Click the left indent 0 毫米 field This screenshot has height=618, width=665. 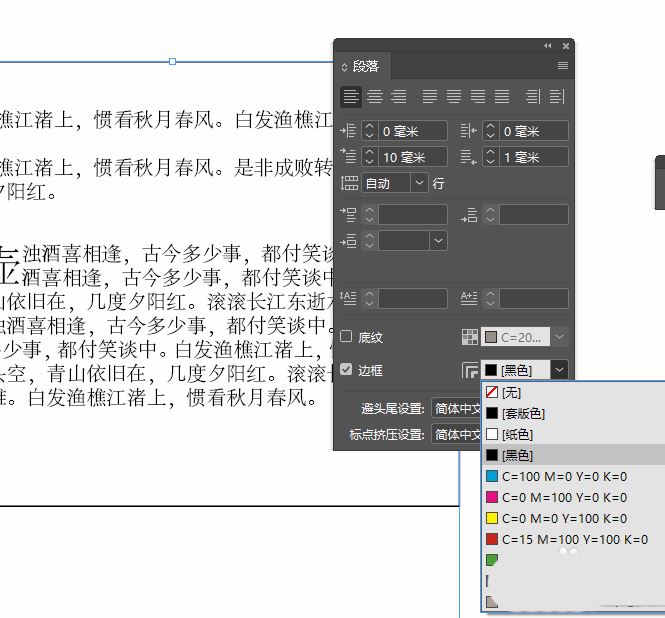[412, 131]
